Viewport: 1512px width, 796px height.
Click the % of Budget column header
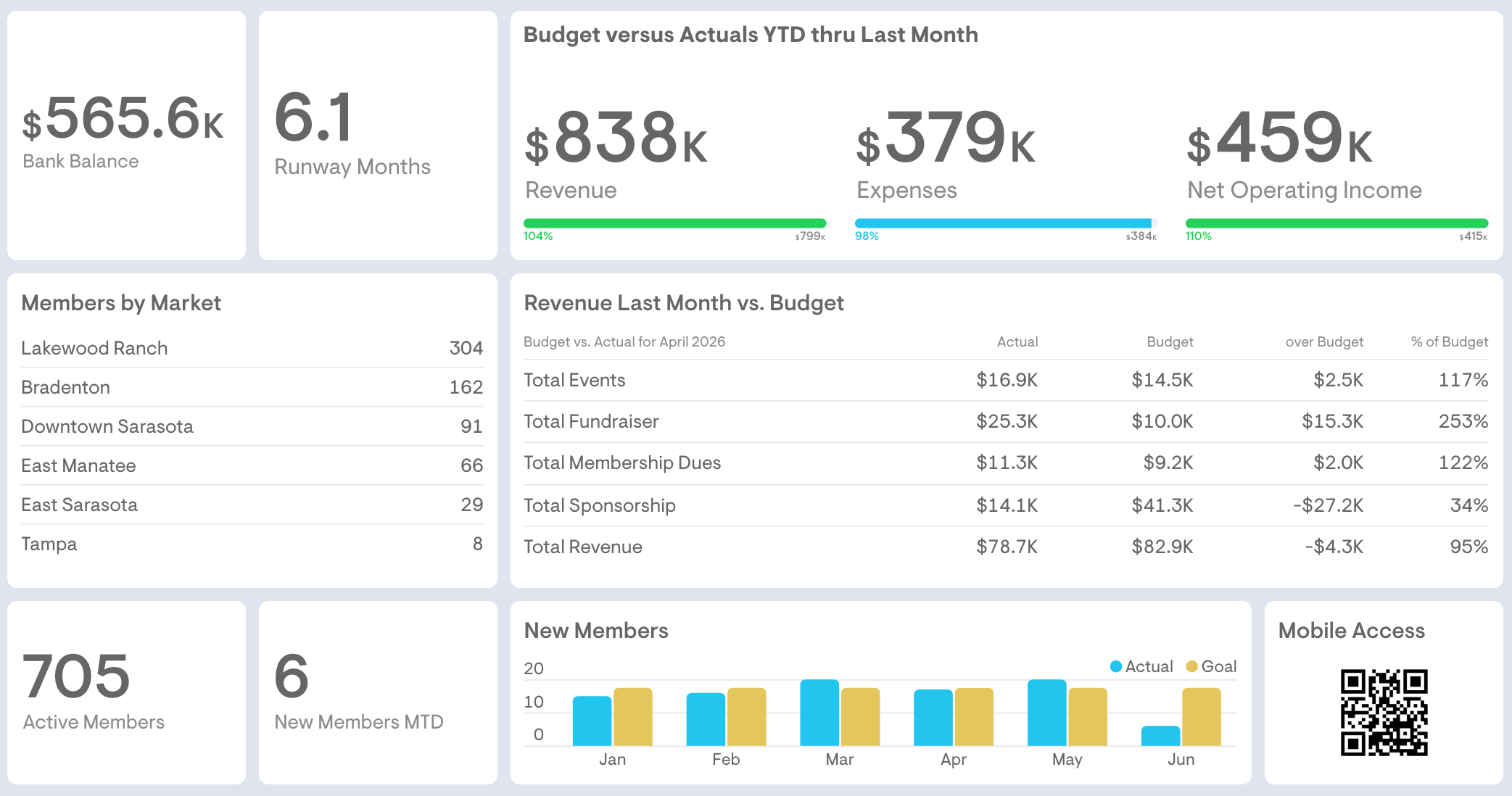tap(1450, 341)
